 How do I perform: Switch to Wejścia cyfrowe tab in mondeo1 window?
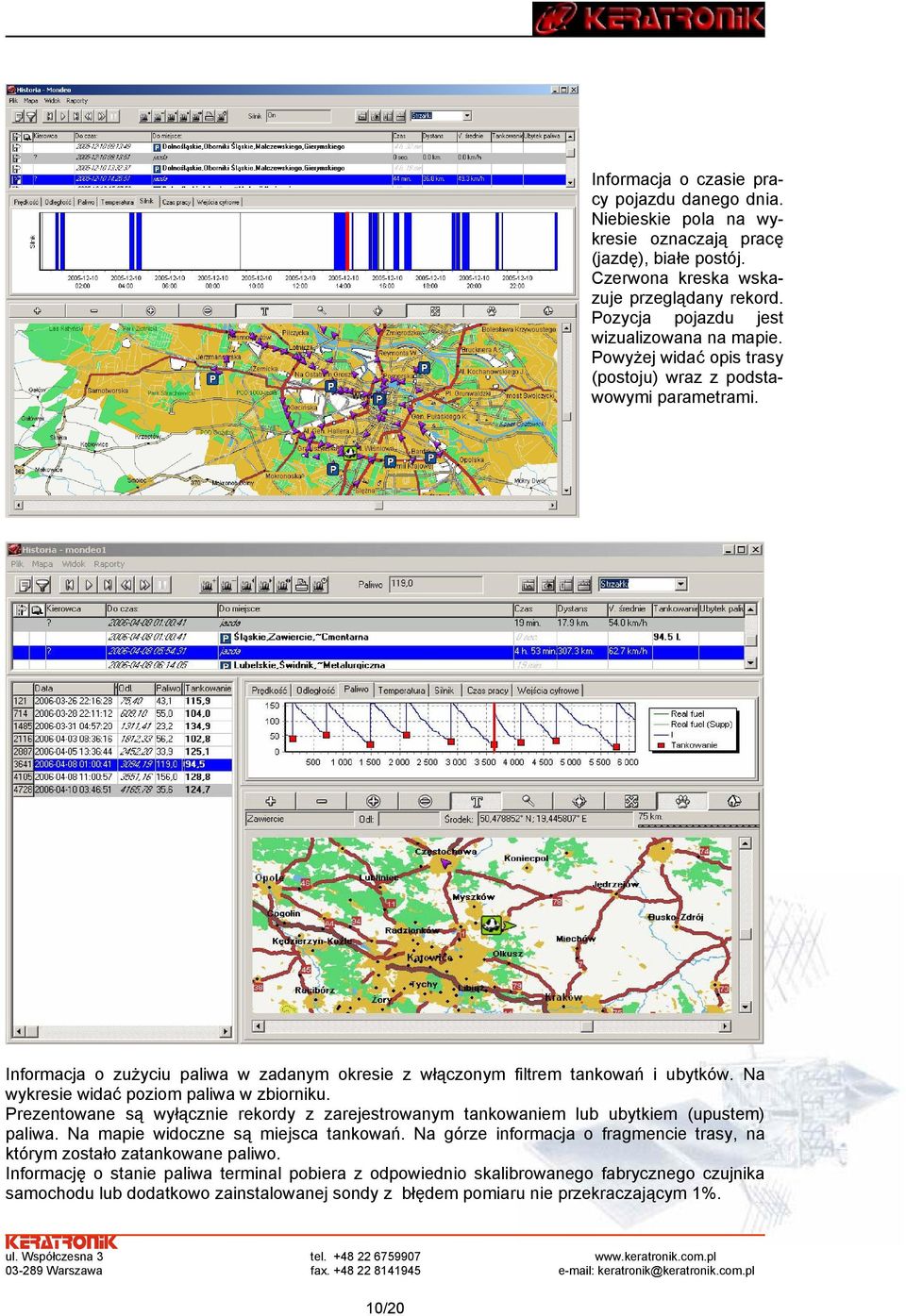click(548, 691)
